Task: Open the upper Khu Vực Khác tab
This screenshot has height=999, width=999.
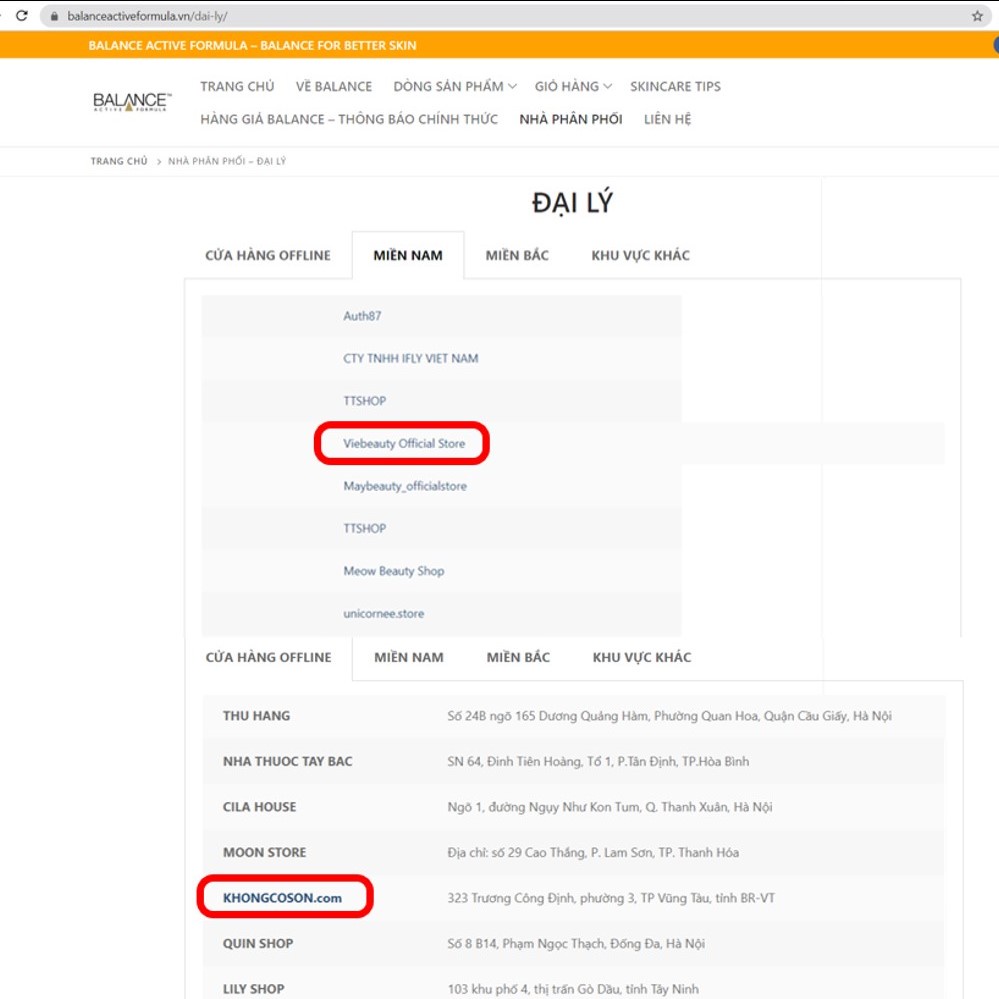Action: [640, 255]
